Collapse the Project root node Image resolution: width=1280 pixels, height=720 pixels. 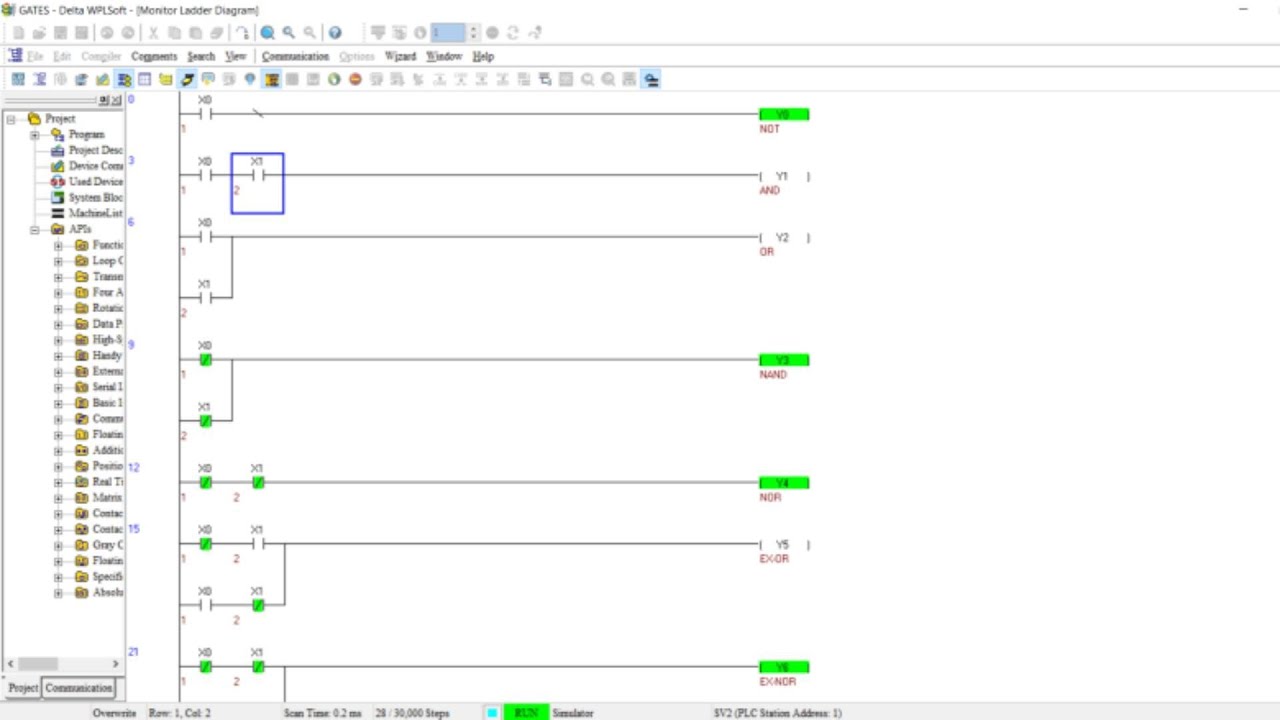pos(11,119)
